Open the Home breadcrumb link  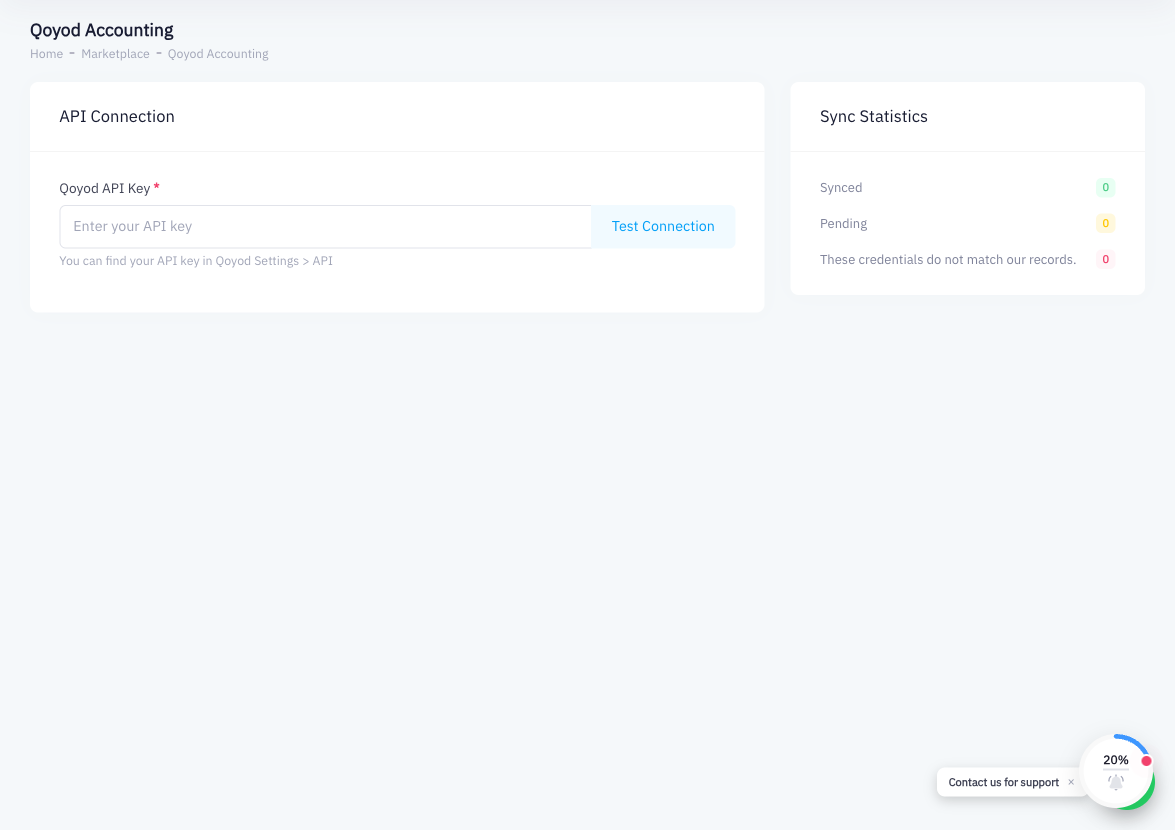click(46, 54)
